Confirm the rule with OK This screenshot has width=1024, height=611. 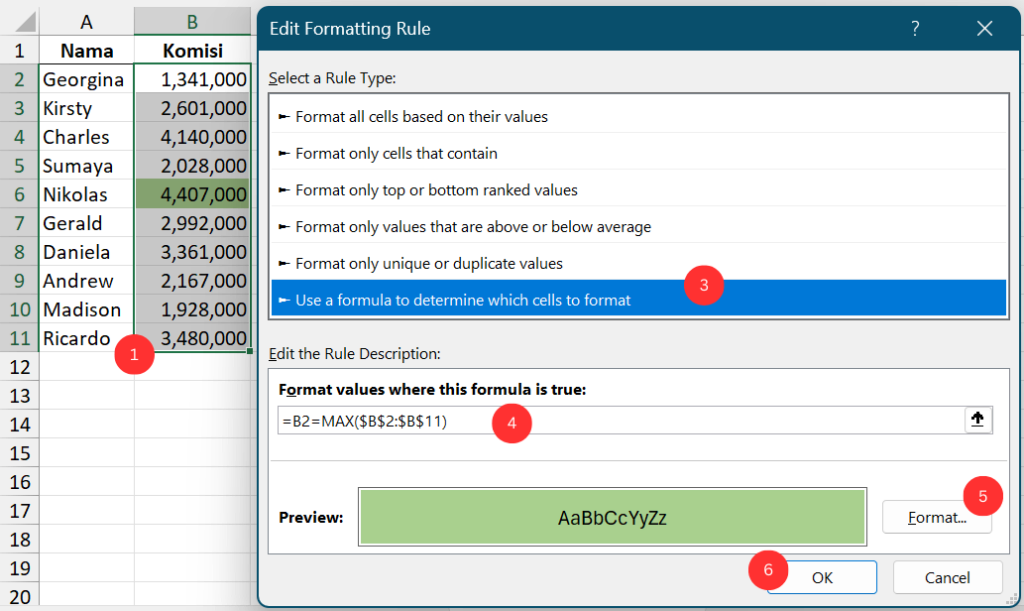(821, 577)
